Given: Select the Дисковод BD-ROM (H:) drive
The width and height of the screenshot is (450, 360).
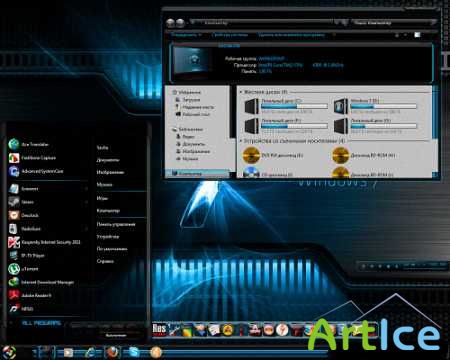Looking at the screenshot, I should click(364, 155).
